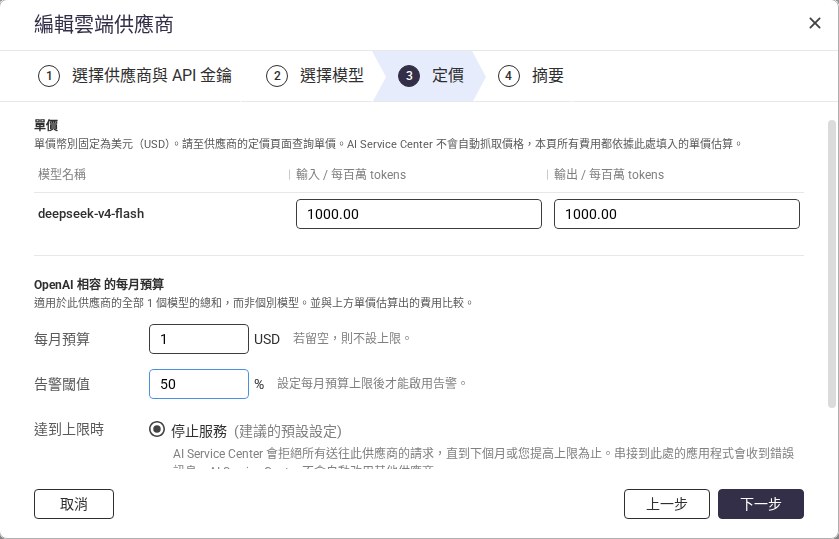The height and width of the screenshot is (539, 839).
Task: Go to step 1 選擇供應商與 API 金鑰
Action: point(135,76)
